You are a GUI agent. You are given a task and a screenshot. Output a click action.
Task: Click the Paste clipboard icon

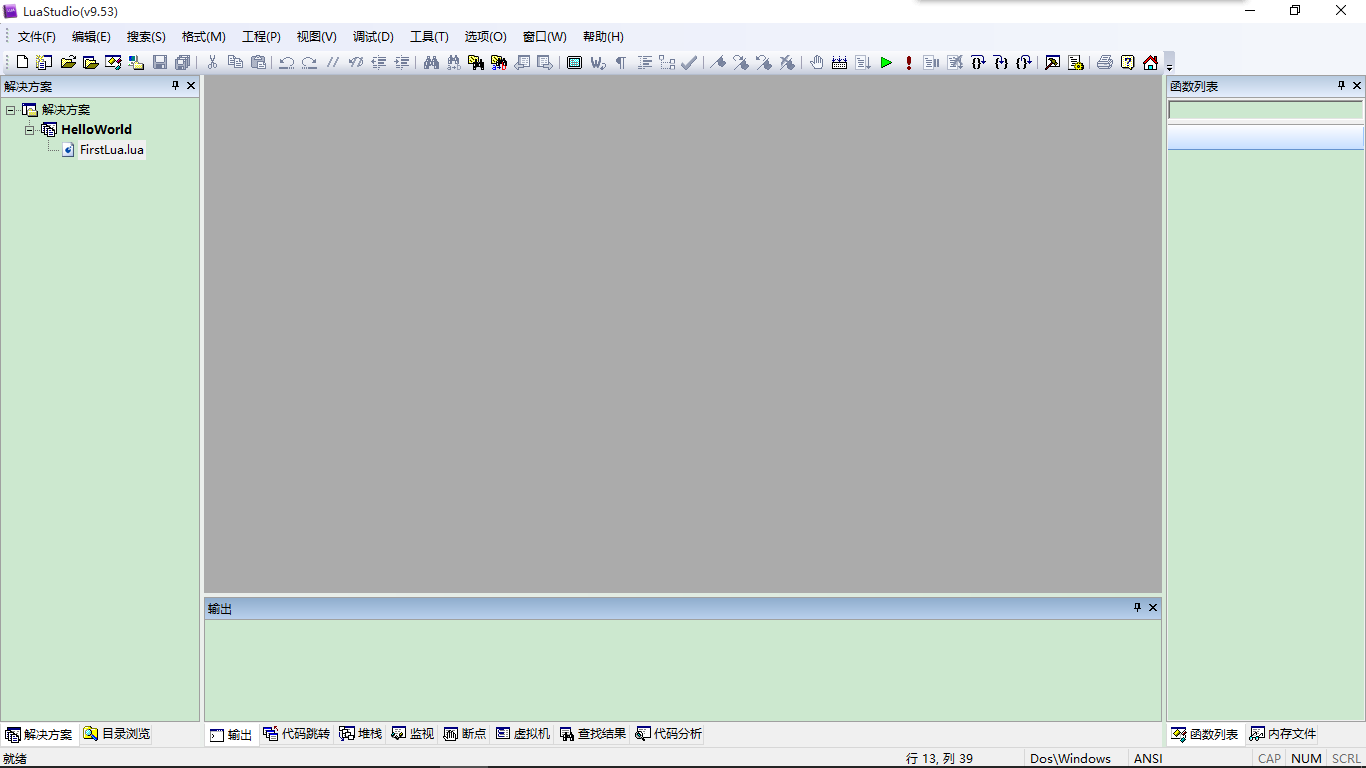(x=258, y=62)
